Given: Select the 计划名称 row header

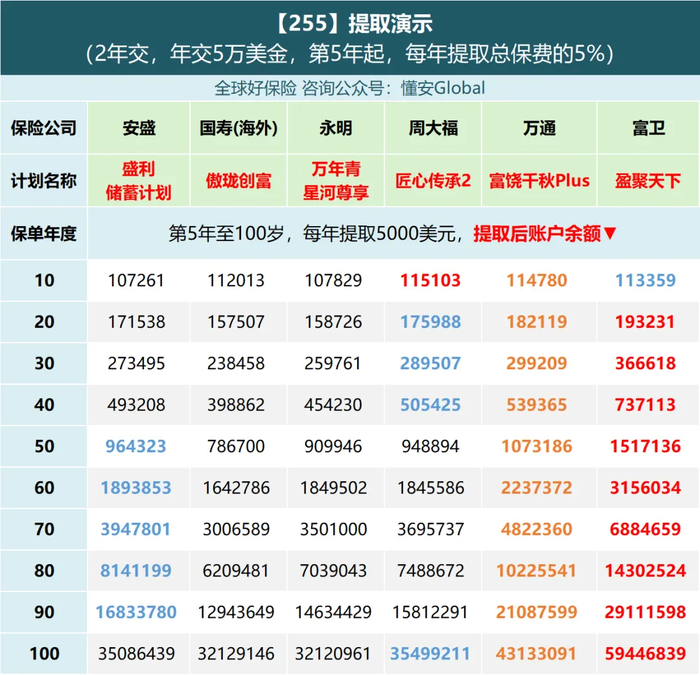Looking at the screenshot, I should 44,181.
